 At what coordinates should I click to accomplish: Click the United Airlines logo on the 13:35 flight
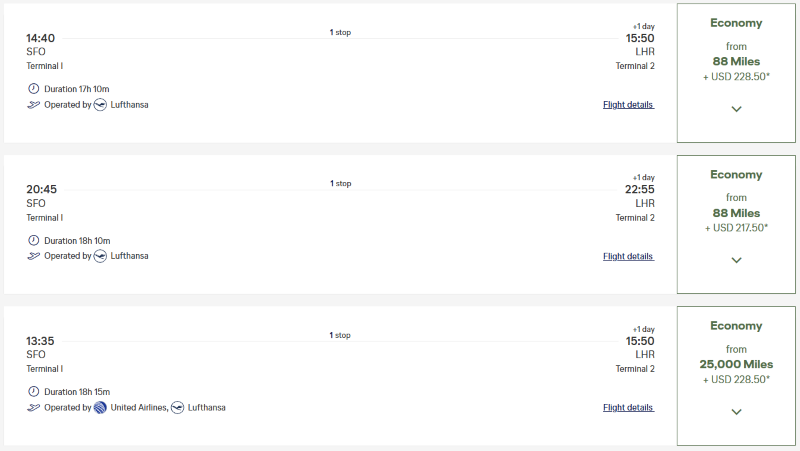[100, 407]
